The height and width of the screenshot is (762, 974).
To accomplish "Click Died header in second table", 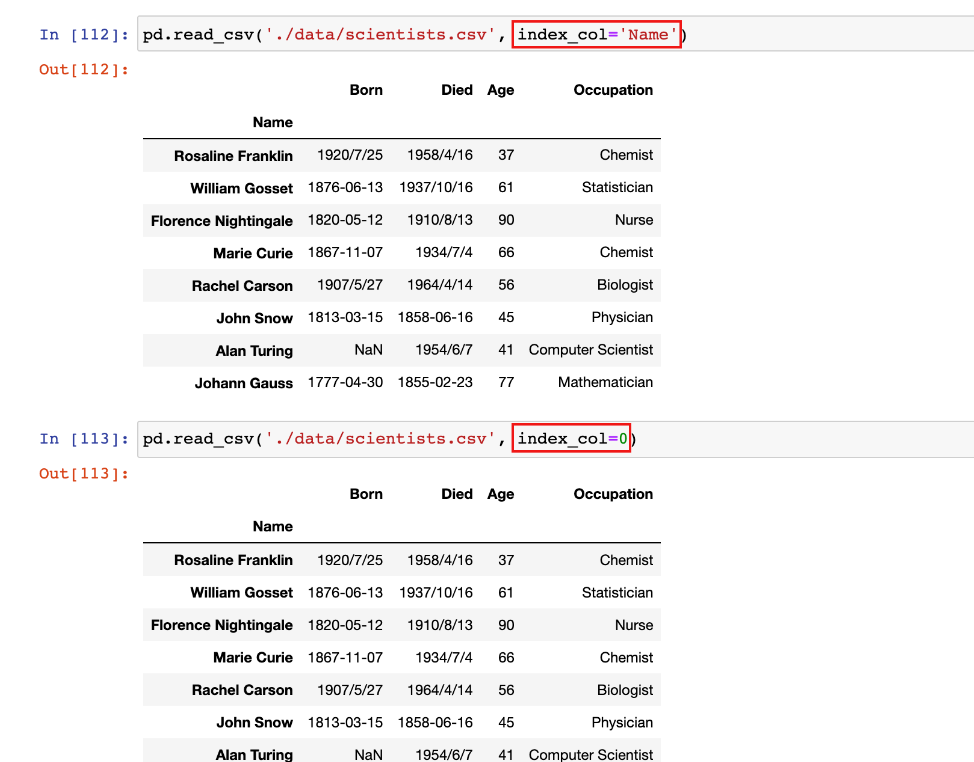I will 457,494.
